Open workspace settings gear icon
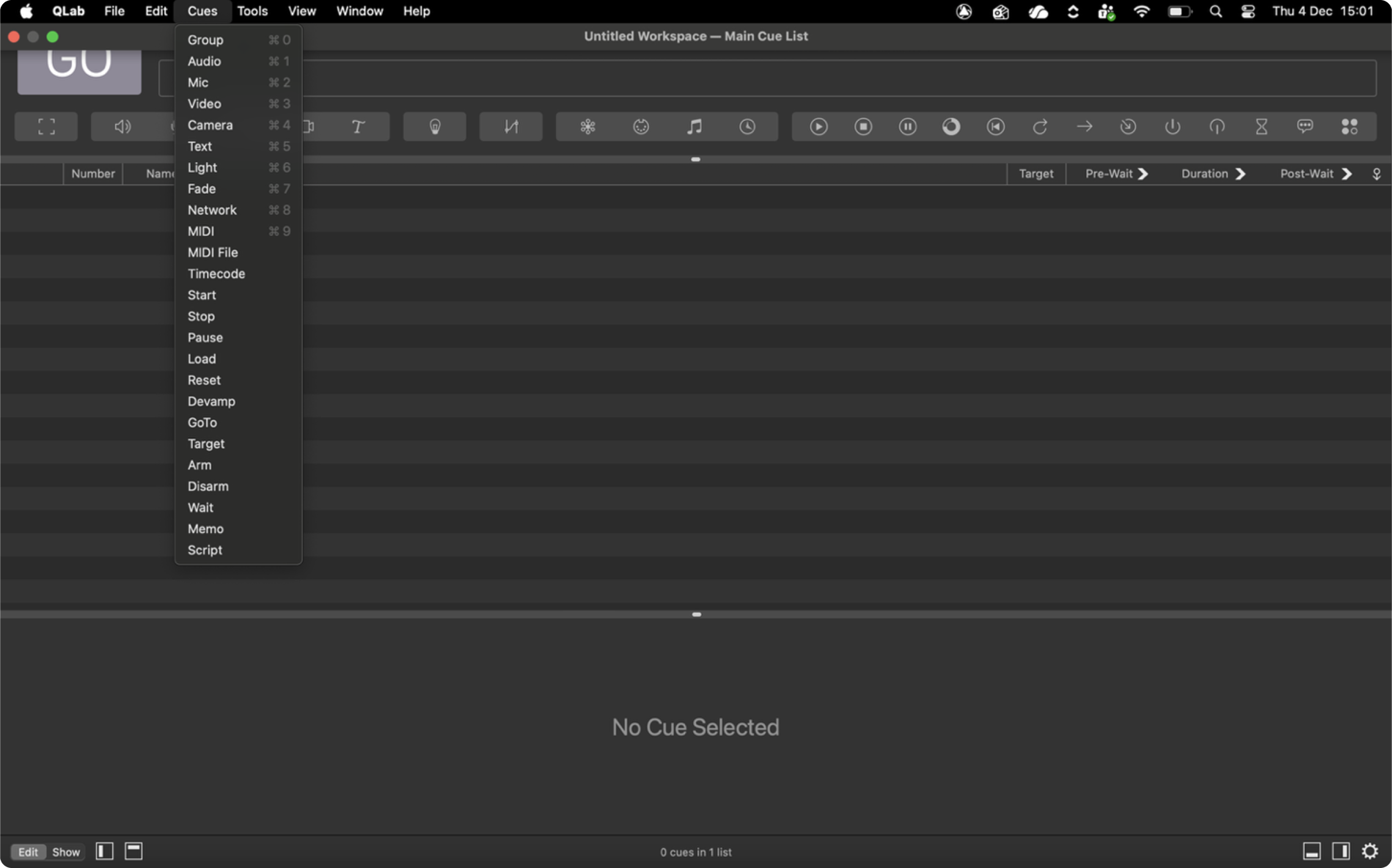The width and height of the screenshot is (1392, 868). click(x=1370, y=851)
